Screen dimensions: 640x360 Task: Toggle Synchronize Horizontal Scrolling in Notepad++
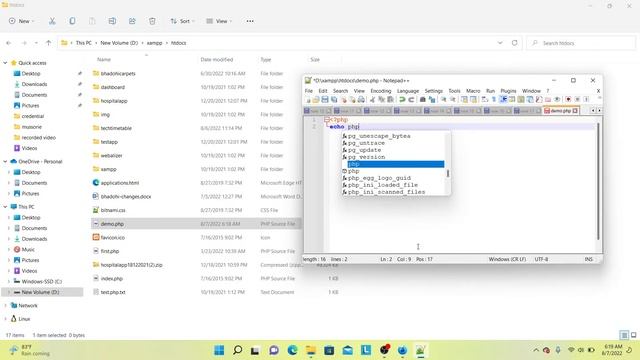tap(473, 99)
